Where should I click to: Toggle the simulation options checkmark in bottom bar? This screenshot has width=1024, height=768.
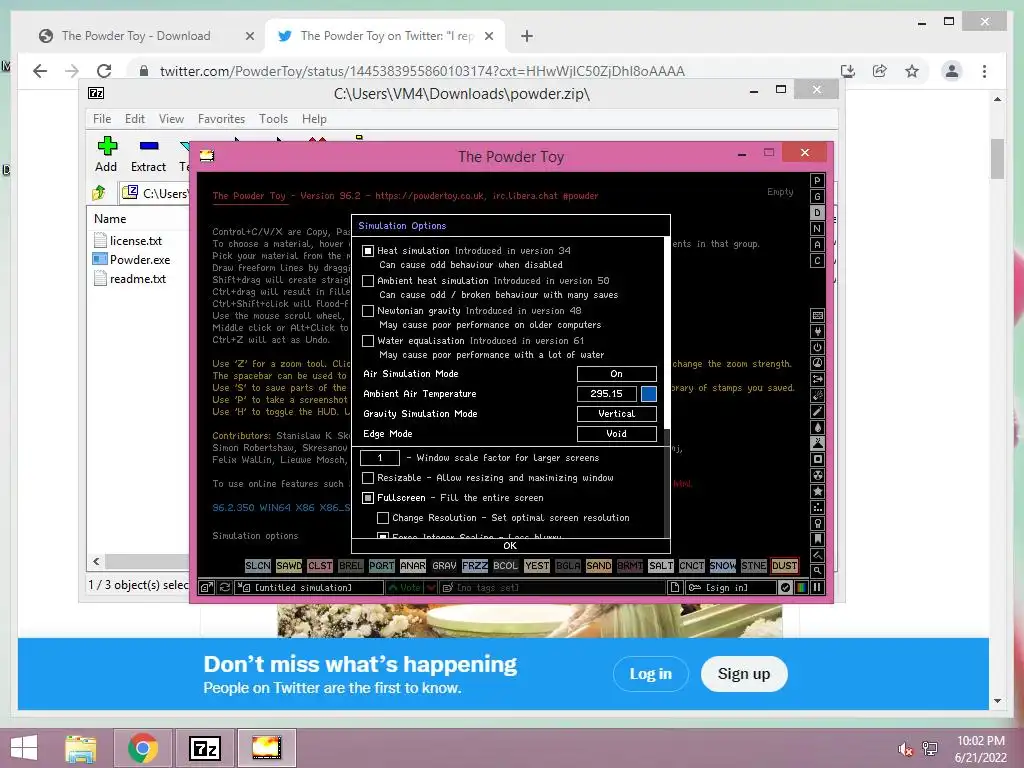click(x=786, y=587)
